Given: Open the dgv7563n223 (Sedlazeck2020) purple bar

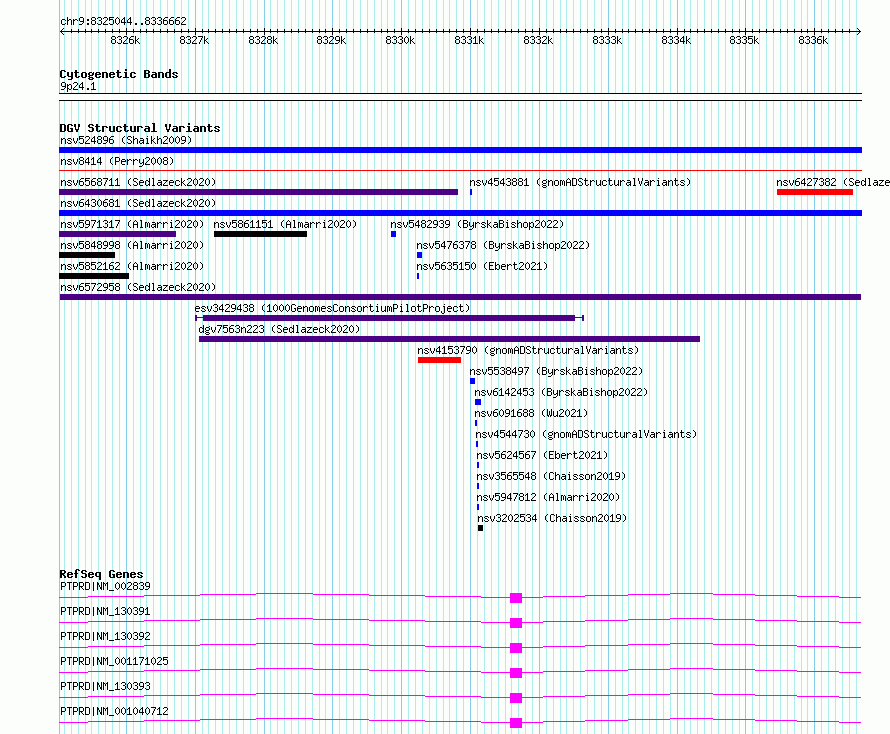Looking at the screenshot, I should click(x=449, y=339).
